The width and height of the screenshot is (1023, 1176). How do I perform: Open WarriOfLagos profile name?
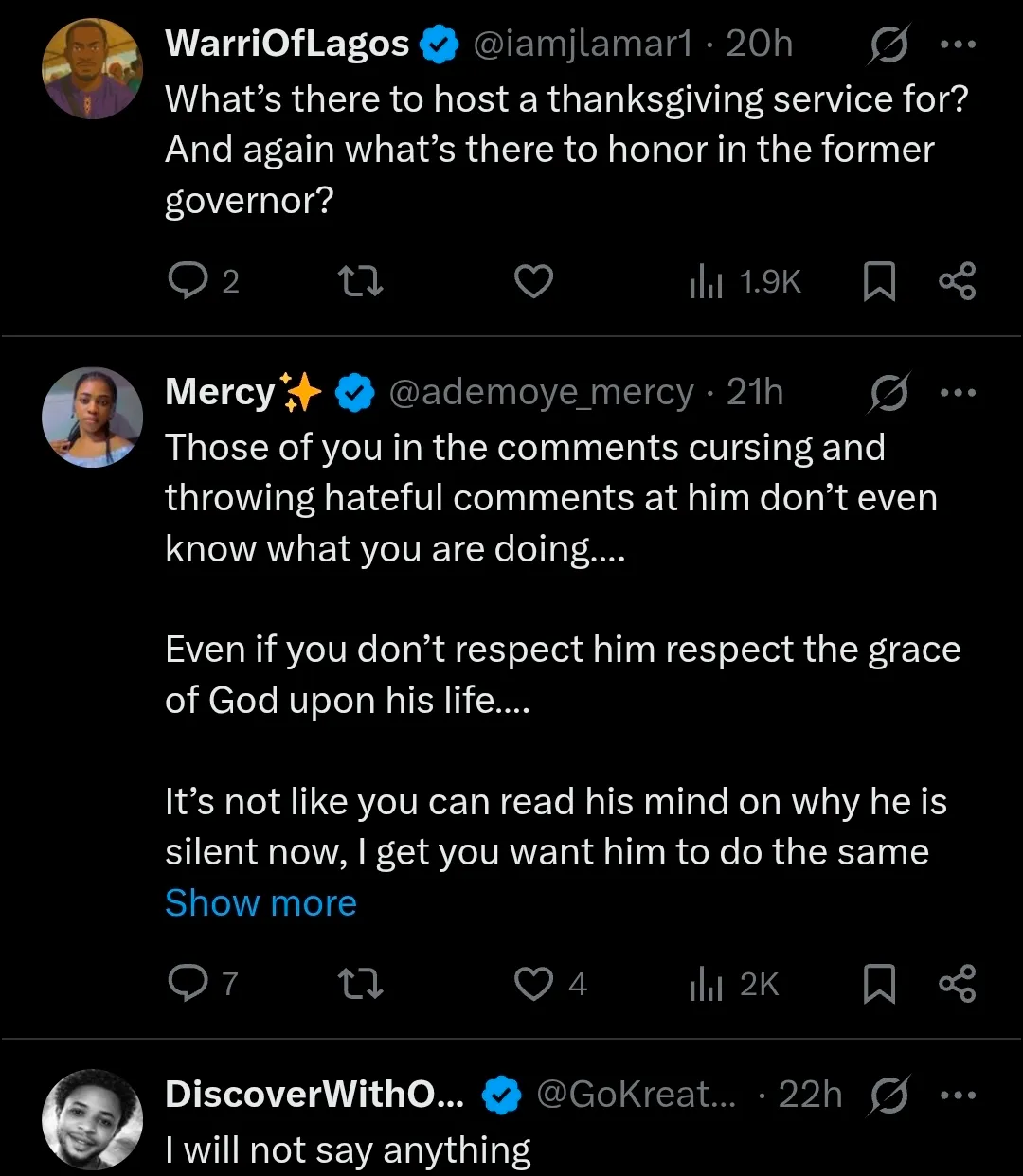287,44
